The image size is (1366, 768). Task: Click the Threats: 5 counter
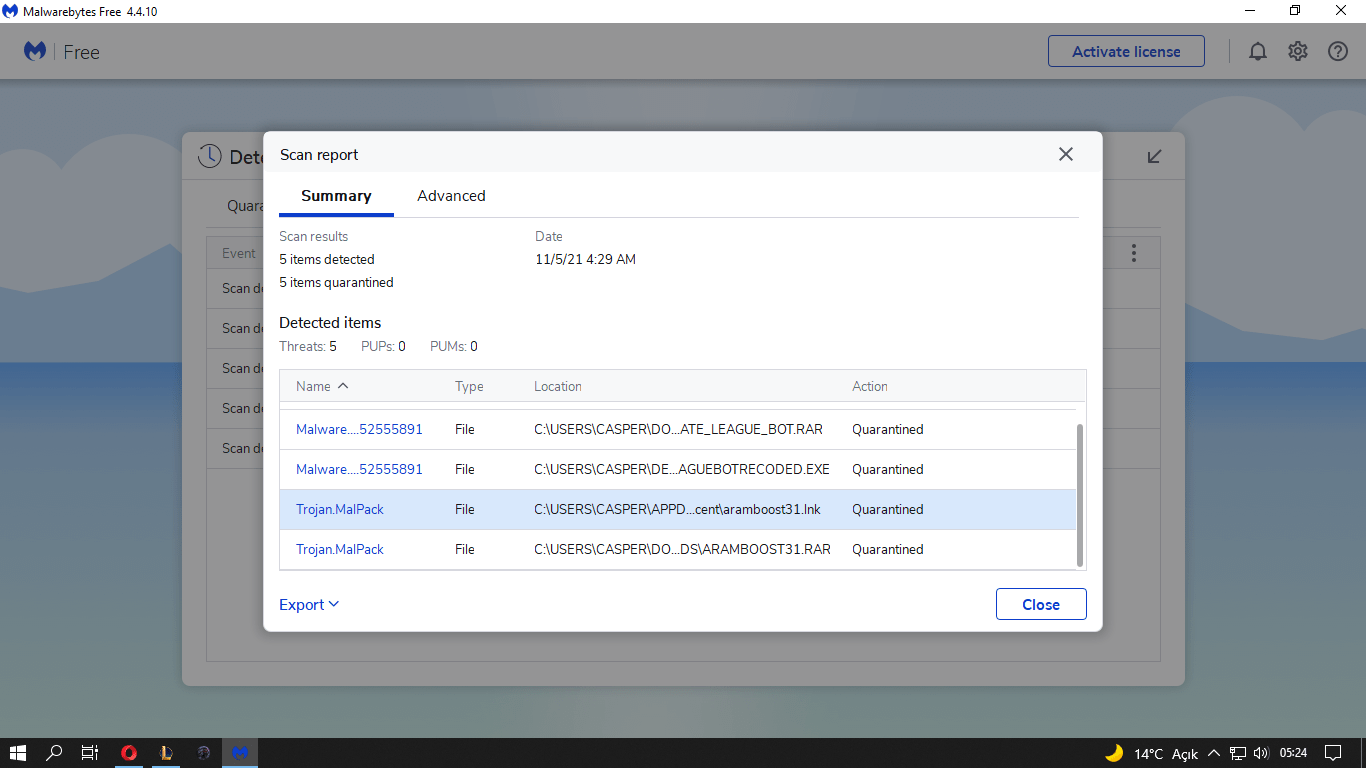click(308, 346)
